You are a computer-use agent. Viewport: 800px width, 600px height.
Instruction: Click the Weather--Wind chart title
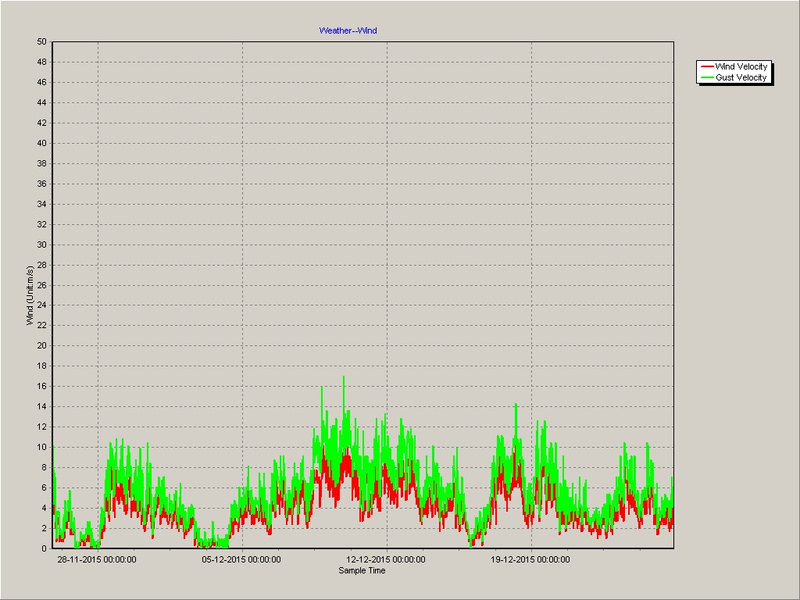pos(347,31)
